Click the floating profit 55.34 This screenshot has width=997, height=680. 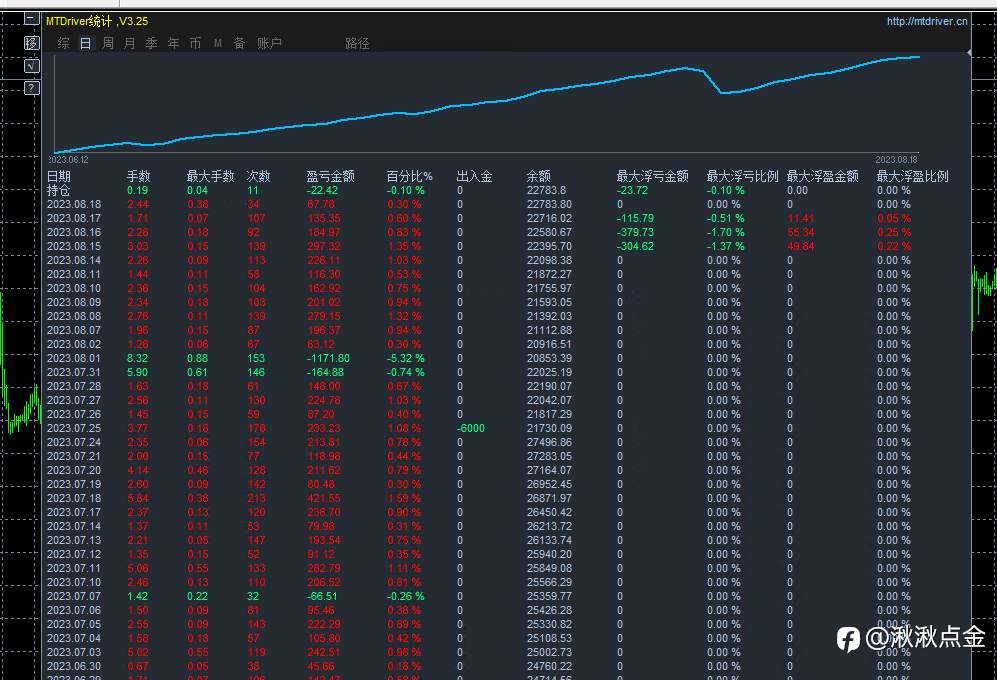pyautogui.click(x=801, y=232)
